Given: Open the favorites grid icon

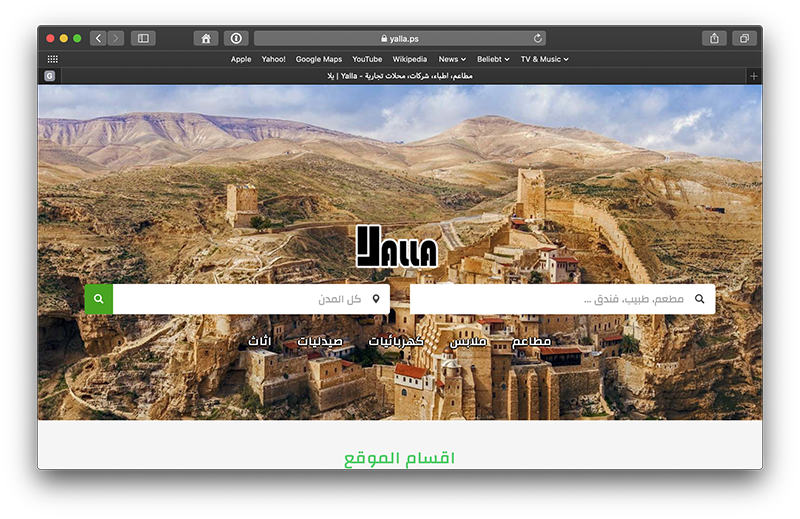Looking at the screenshot, I should (x=53, y=59).
